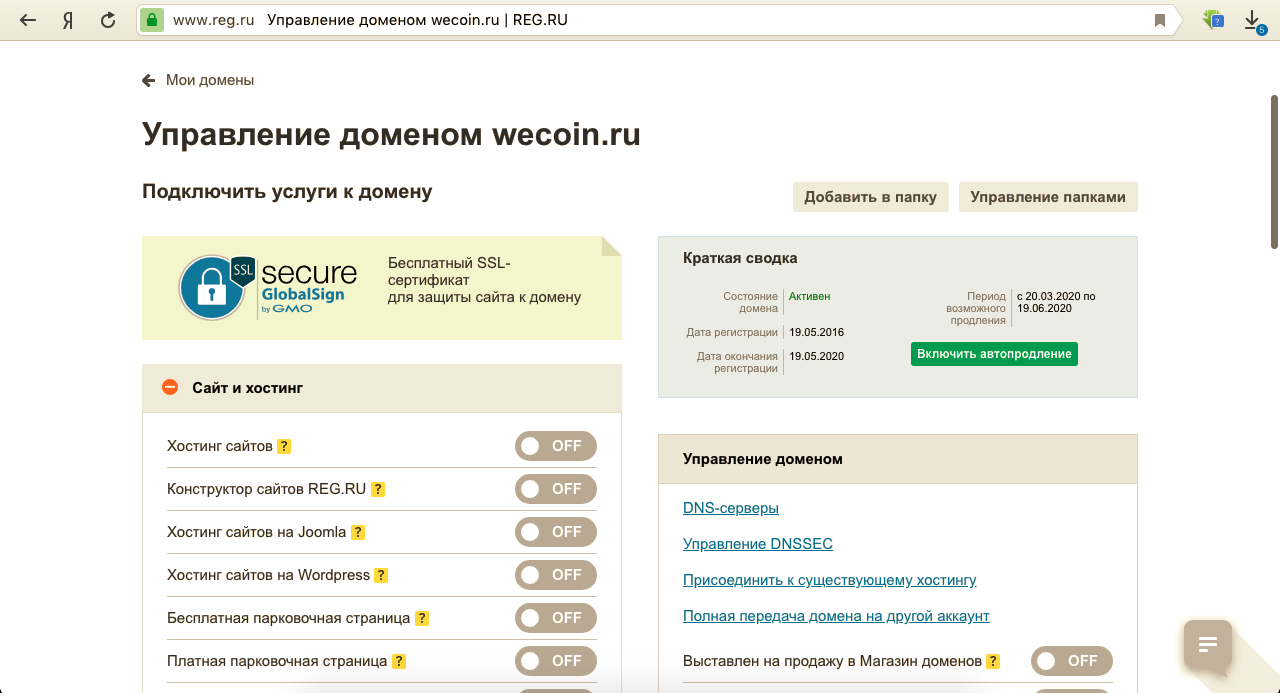Open Полная передача домена на другой аккаунт link

pyautogui.click(x=836, y=616)
